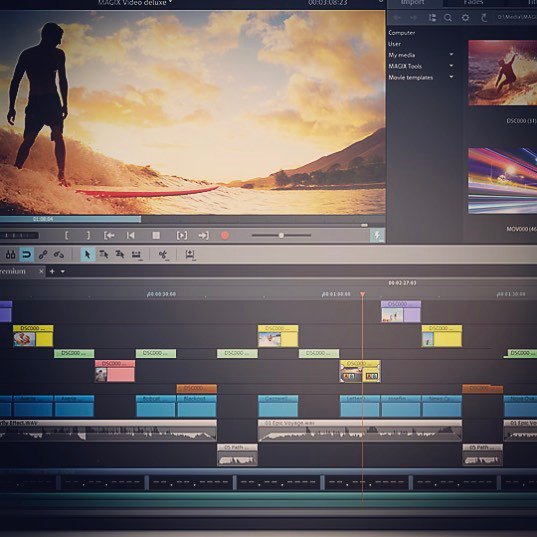Expand the My media dropdown arrow
537x537 pixels.
451,54
